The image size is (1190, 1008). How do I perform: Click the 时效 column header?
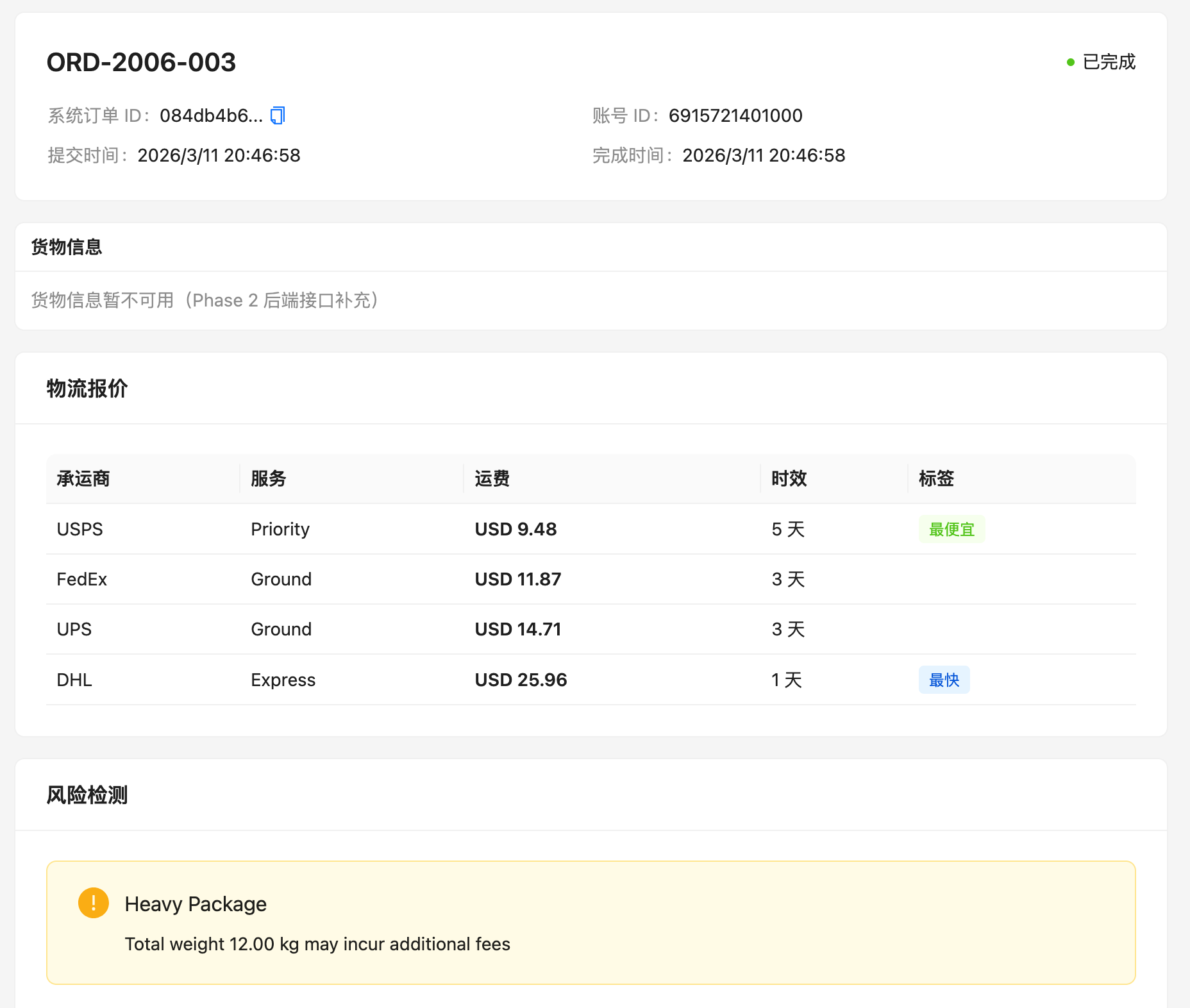[789, 478]
